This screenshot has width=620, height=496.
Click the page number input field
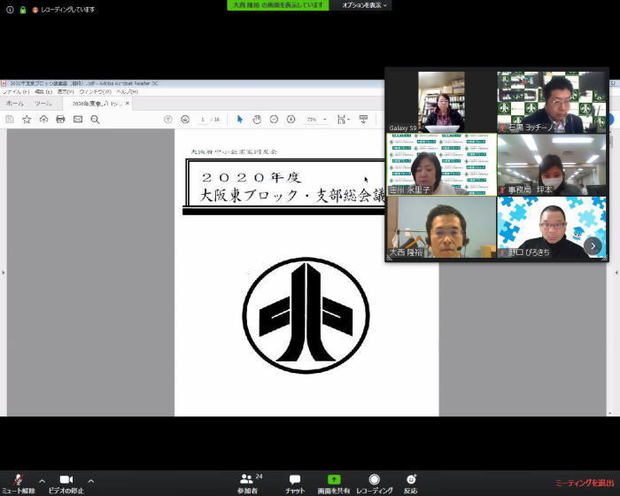tap(202, 119)
